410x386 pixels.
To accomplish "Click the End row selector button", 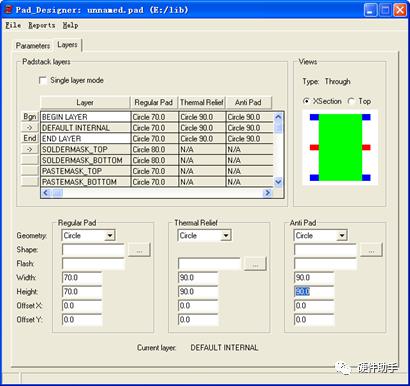I will pyautogui.click(x=30, y=138).
